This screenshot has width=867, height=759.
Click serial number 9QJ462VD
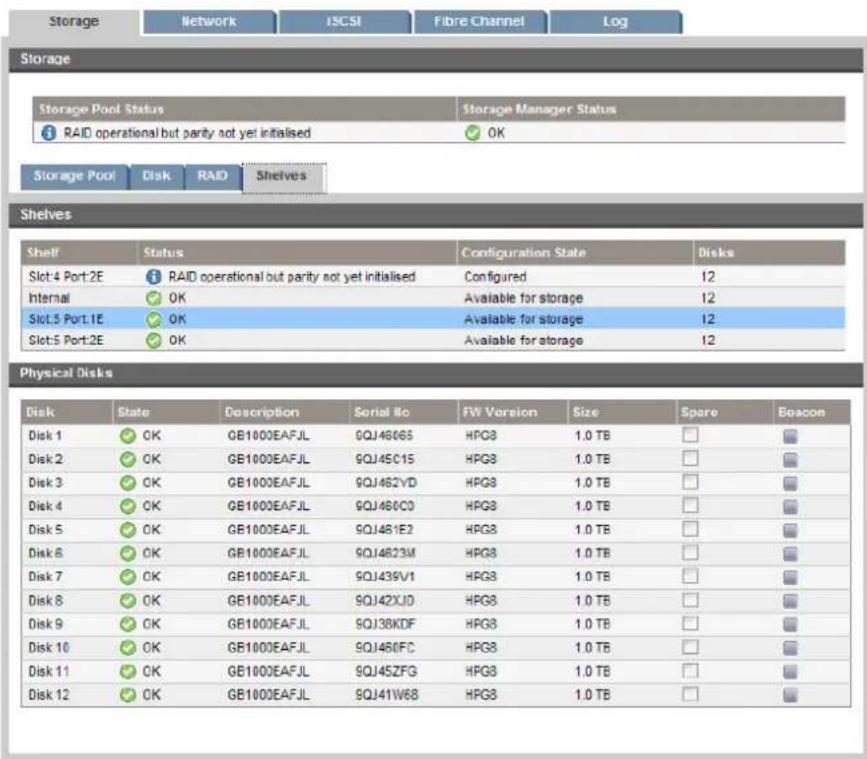(386, 483)
